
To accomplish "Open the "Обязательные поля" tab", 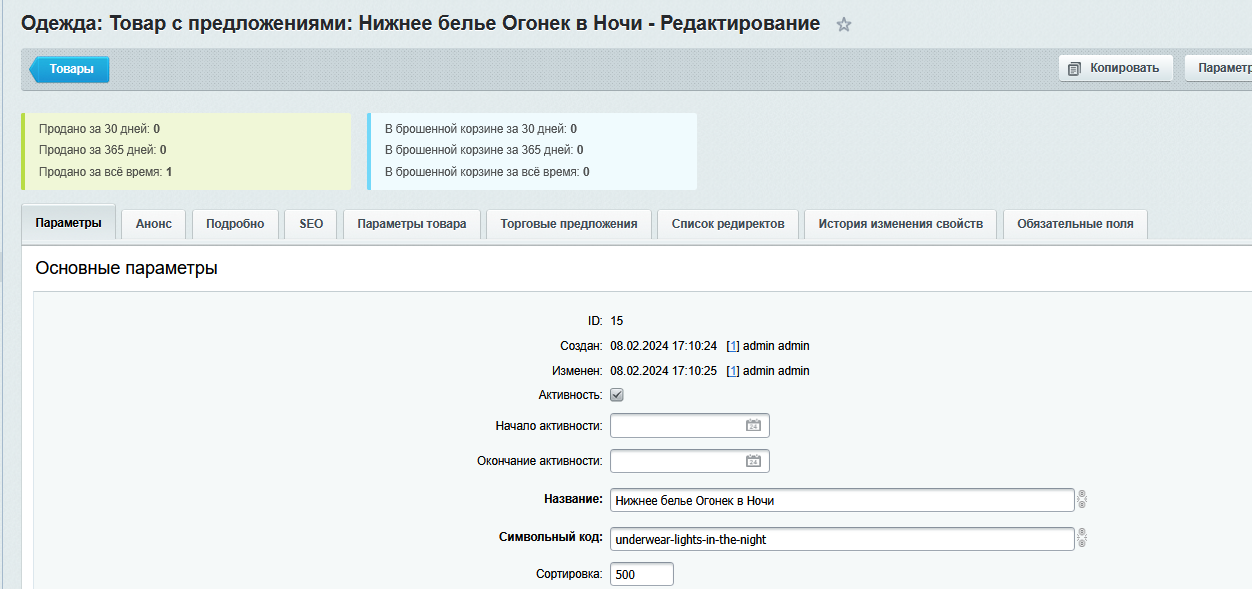I will point(1075,223).
